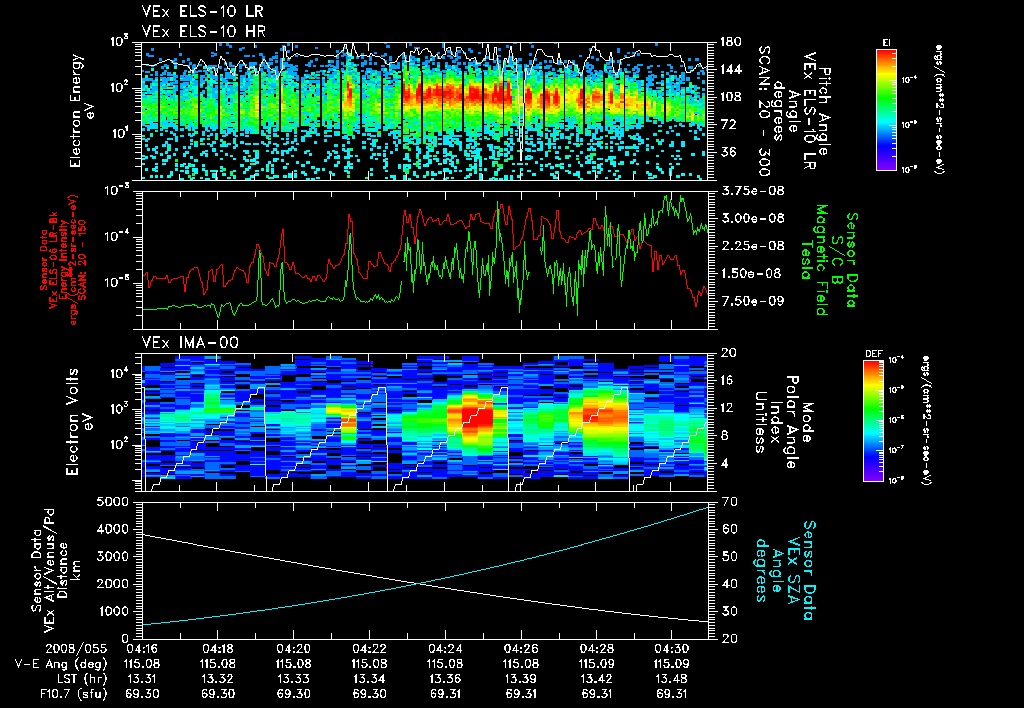The image size is (1024, 708).
Task: Click the F10.7 value 69.31 under 04:30
Action: [673, 694]
